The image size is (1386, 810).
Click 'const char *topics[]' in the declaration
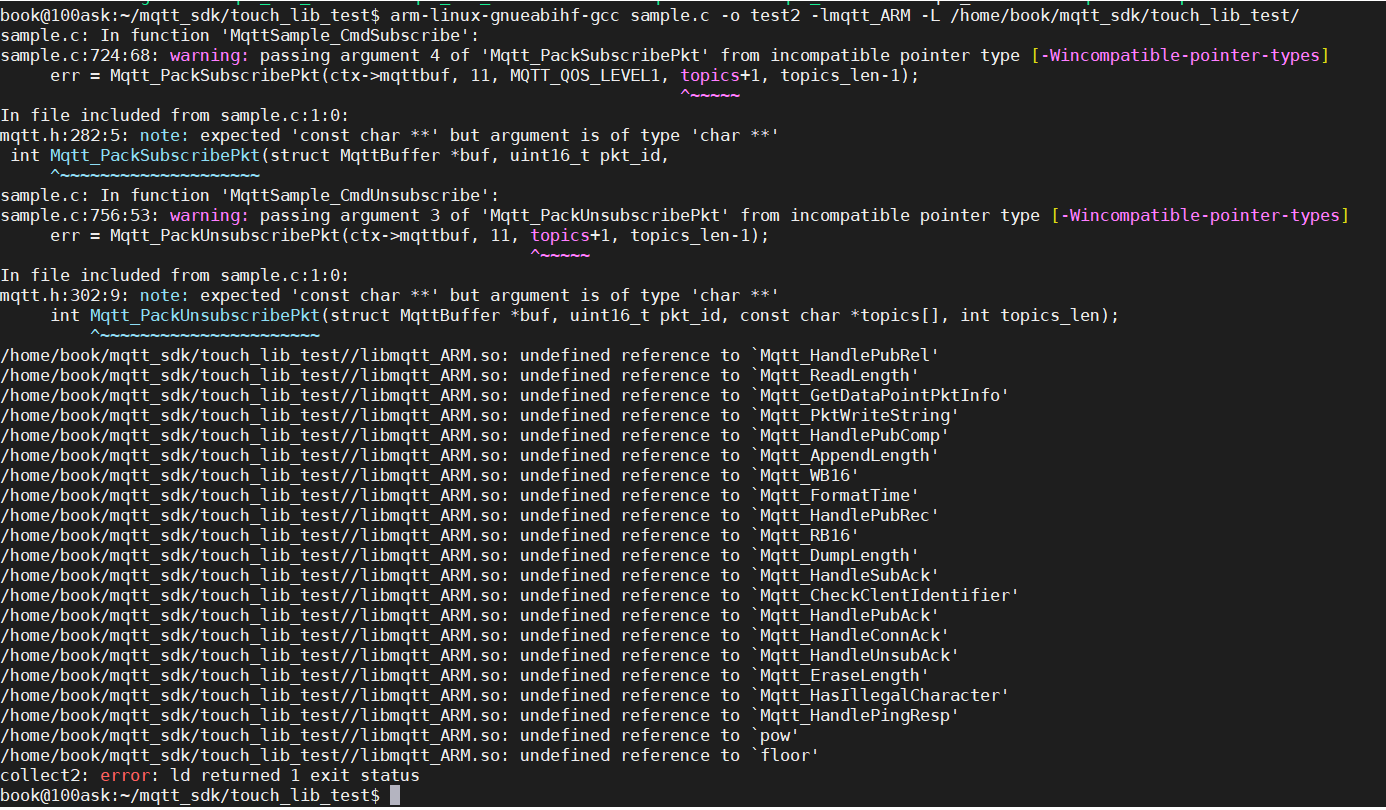(x=845, y=315)
